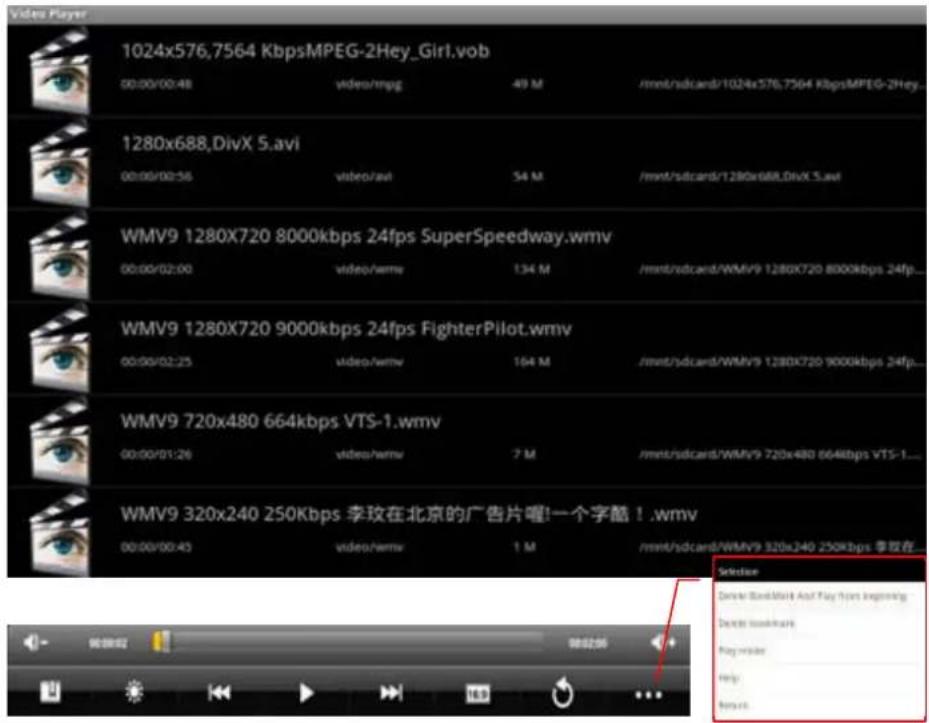Open thumbnail of Hey_Girl.vob video
This screenshot has width=929, height=723.
pyautogui.click(x=60, y=71)
